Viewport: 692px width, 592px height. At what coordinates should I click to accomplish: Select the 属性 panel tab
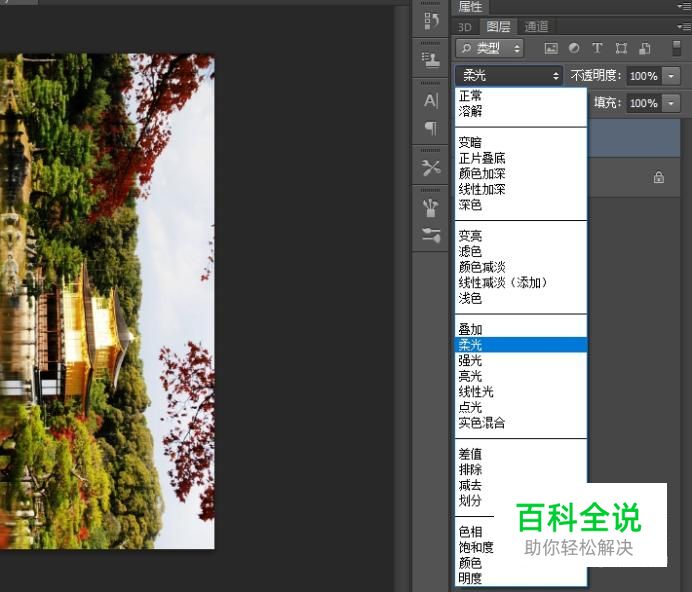click(470, 7)
